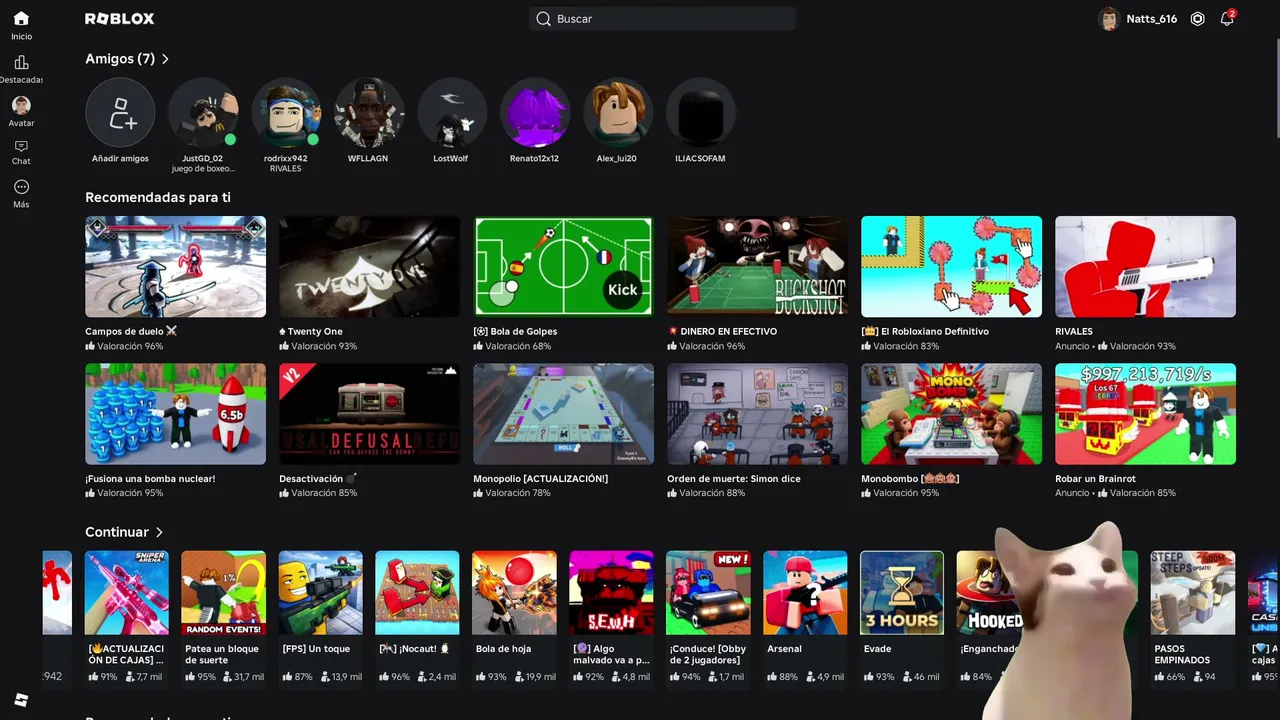Open Chat from the sidebar

[x=21, y=152]
